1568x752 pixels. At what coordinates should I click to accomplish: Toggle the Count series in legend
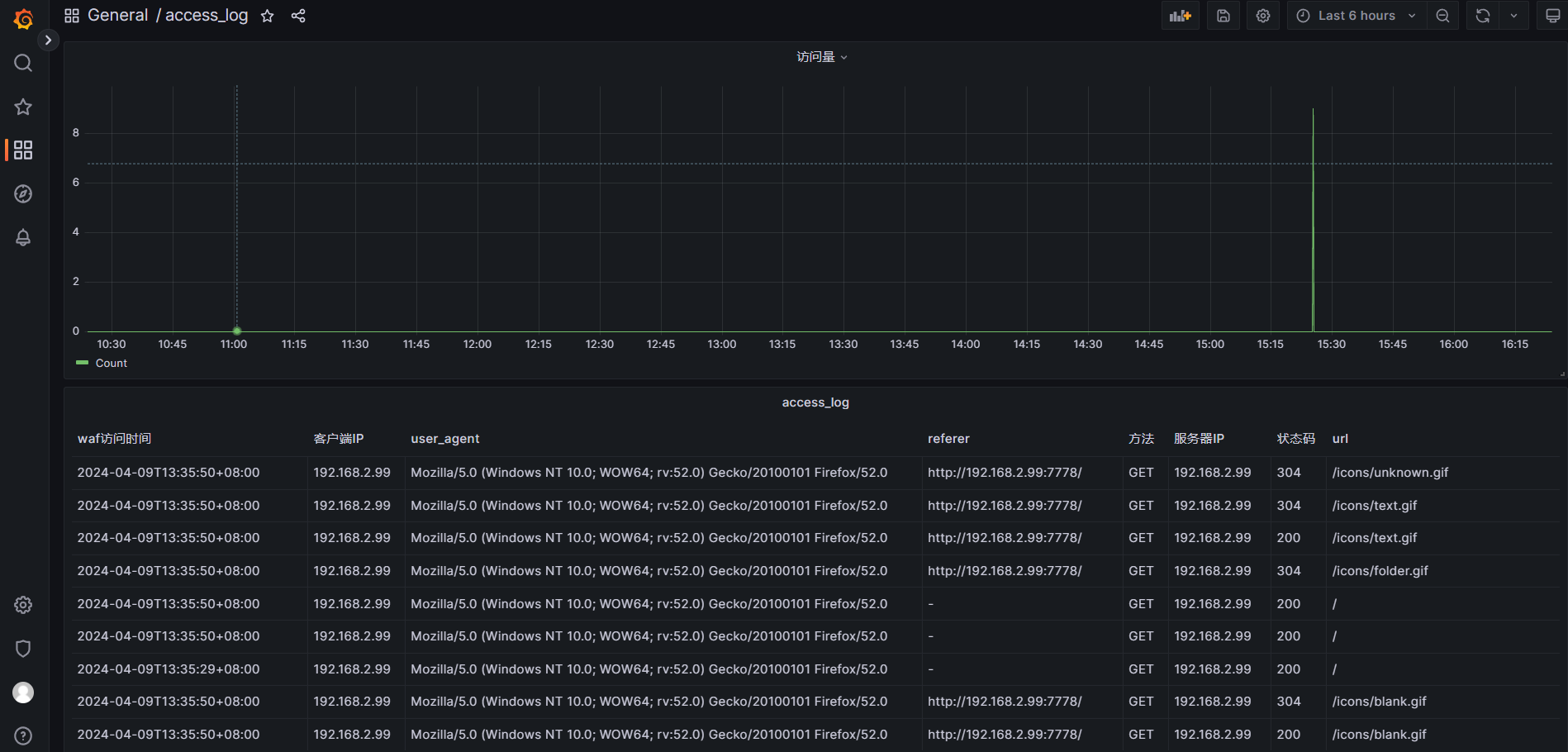tap(112, 363)
